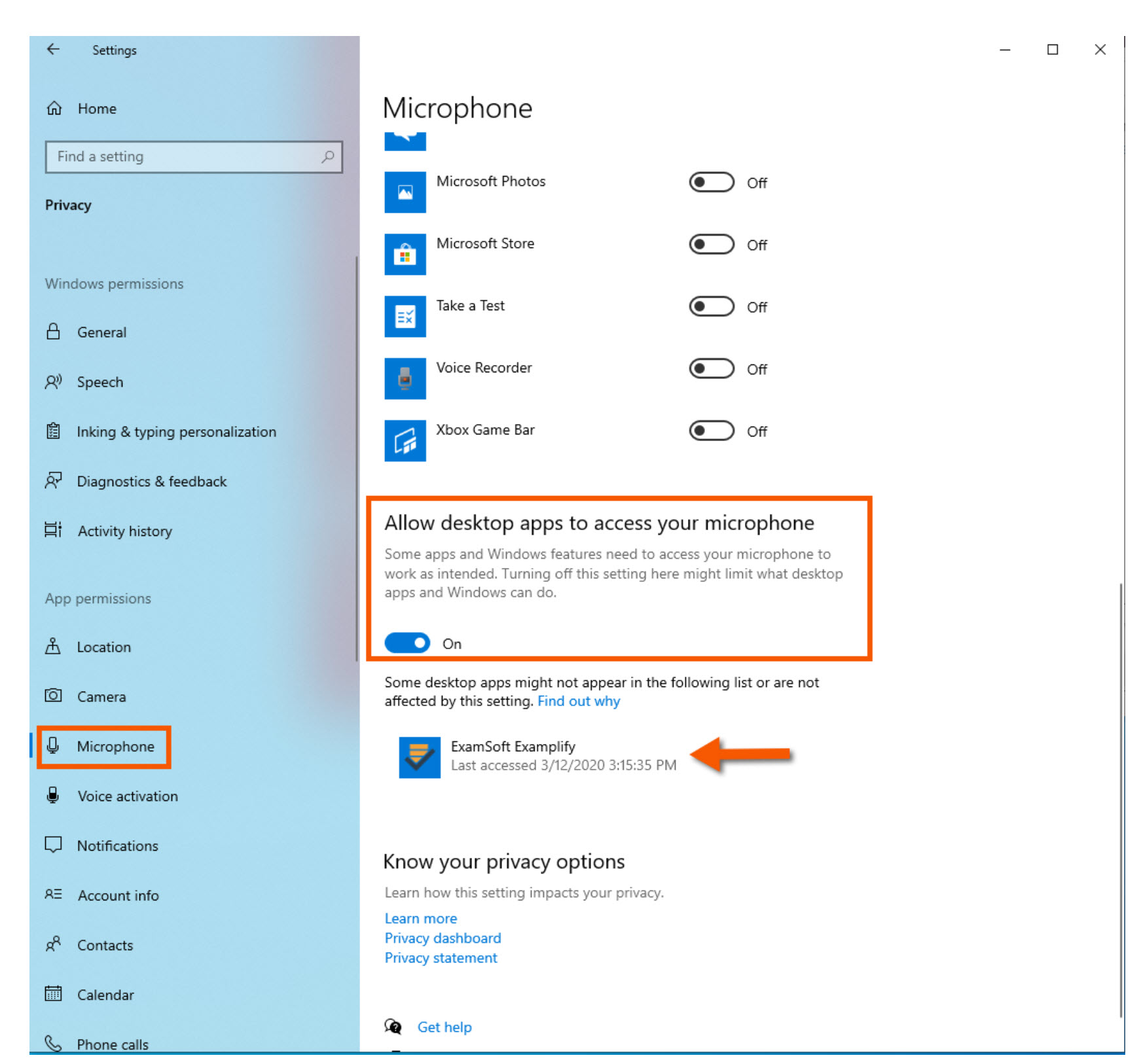Viewport: 1139px width, 1064px height.
Task: Open the Privacy statement link
Action: click(x=441, y=957)
